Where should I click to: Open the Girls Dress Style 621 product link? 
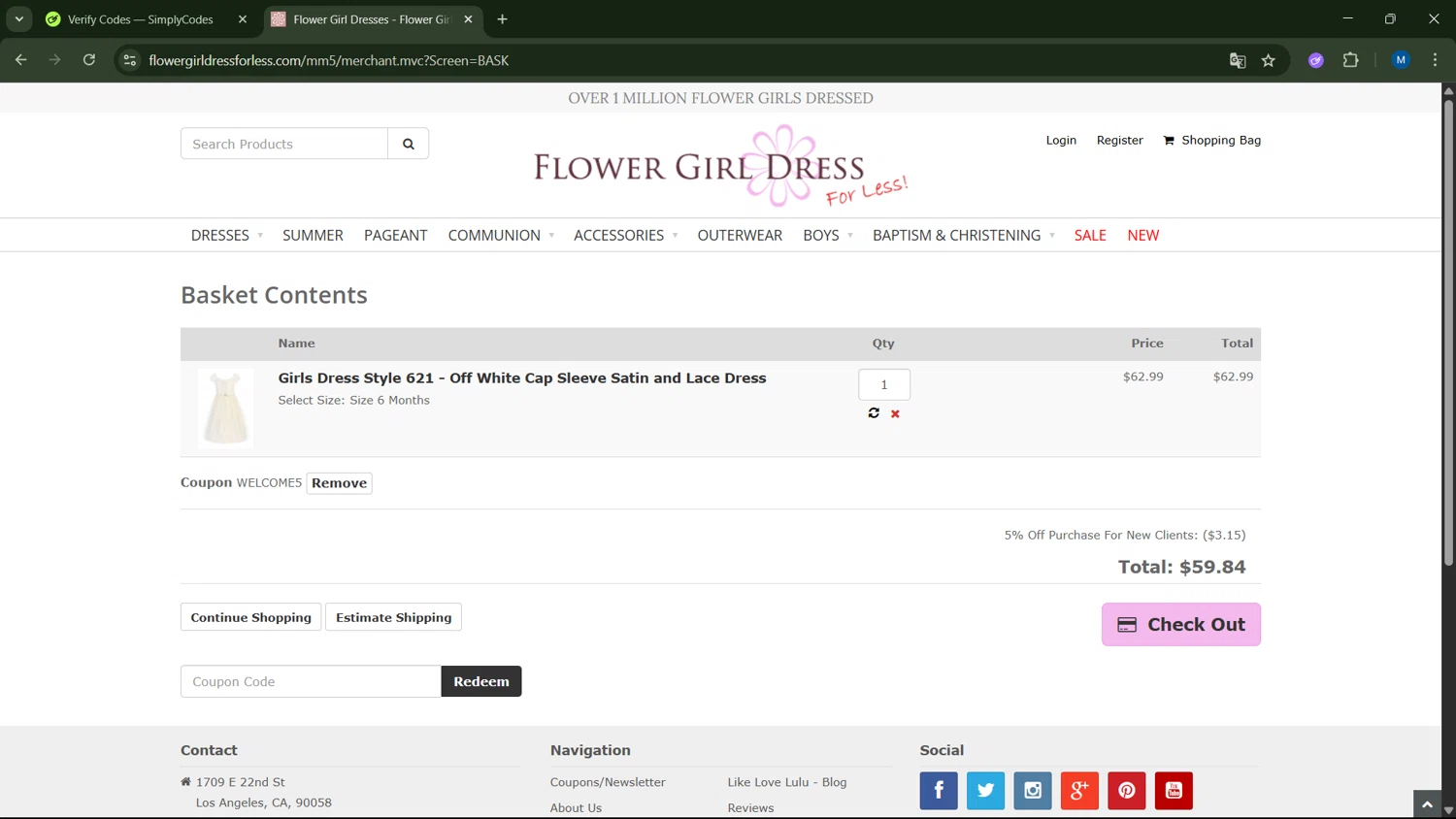522,378
